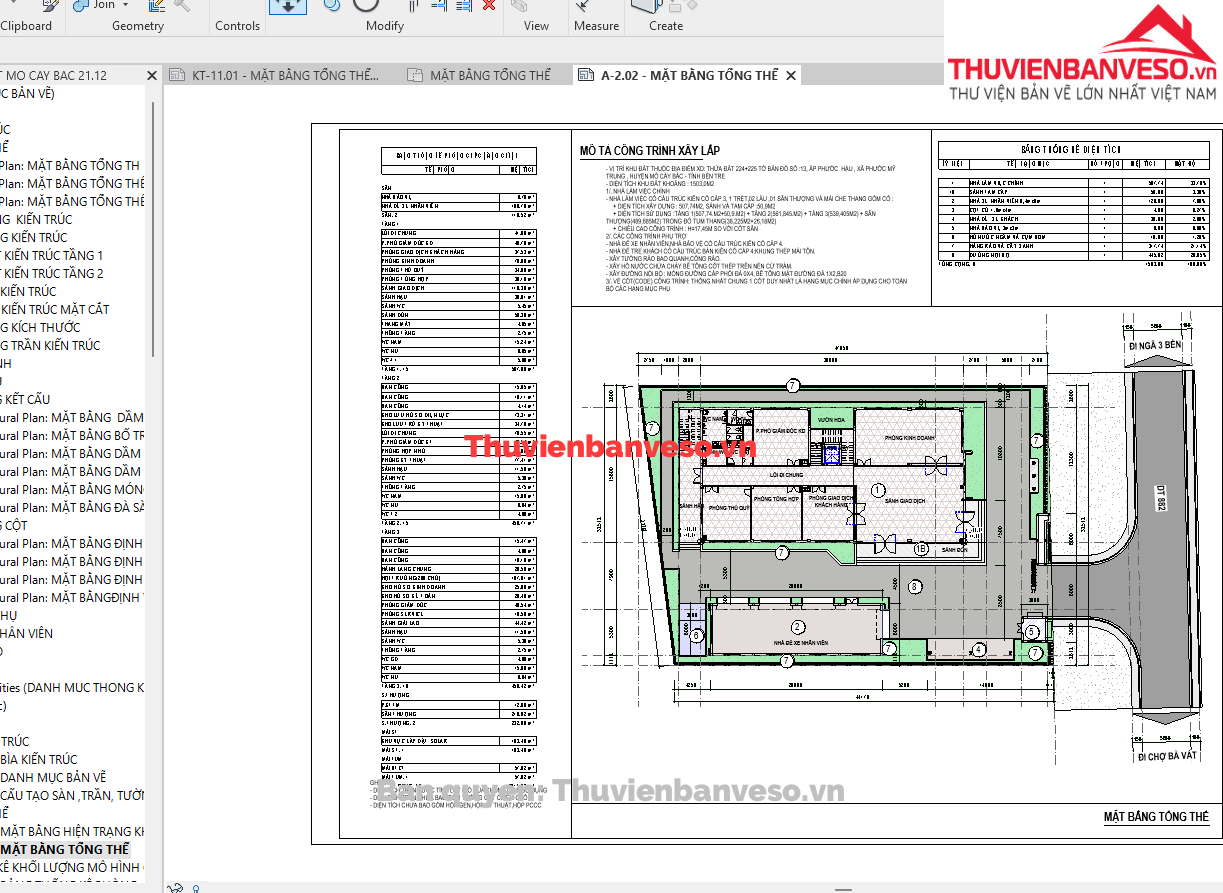
Task: Click the Copy tool beside Move
Action: click(331, 5)
